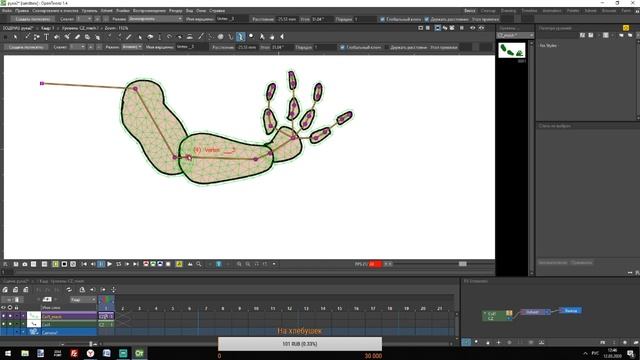
Task: Toggle 'Глобальный ключ' checkbox in viewer options bar
Action: coord(342,47)
